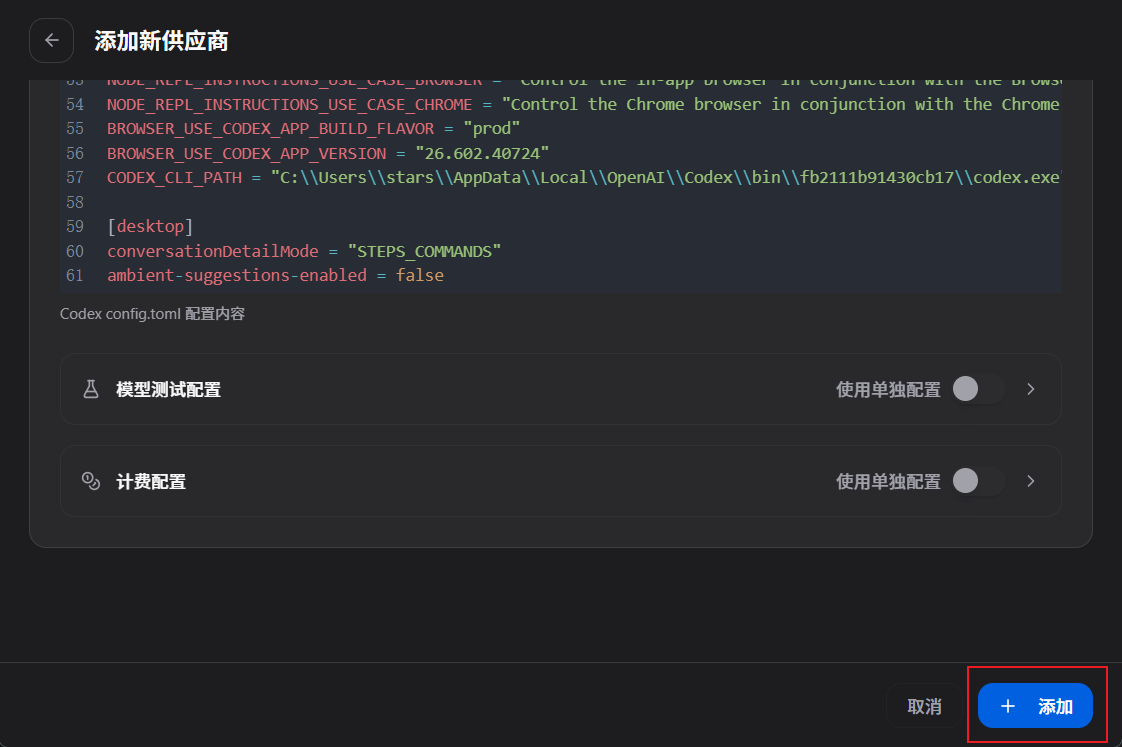Screen dimensions: 1122x747
Task: Click the 添加新供应商 page title
Action: click(x=161, y=41)
